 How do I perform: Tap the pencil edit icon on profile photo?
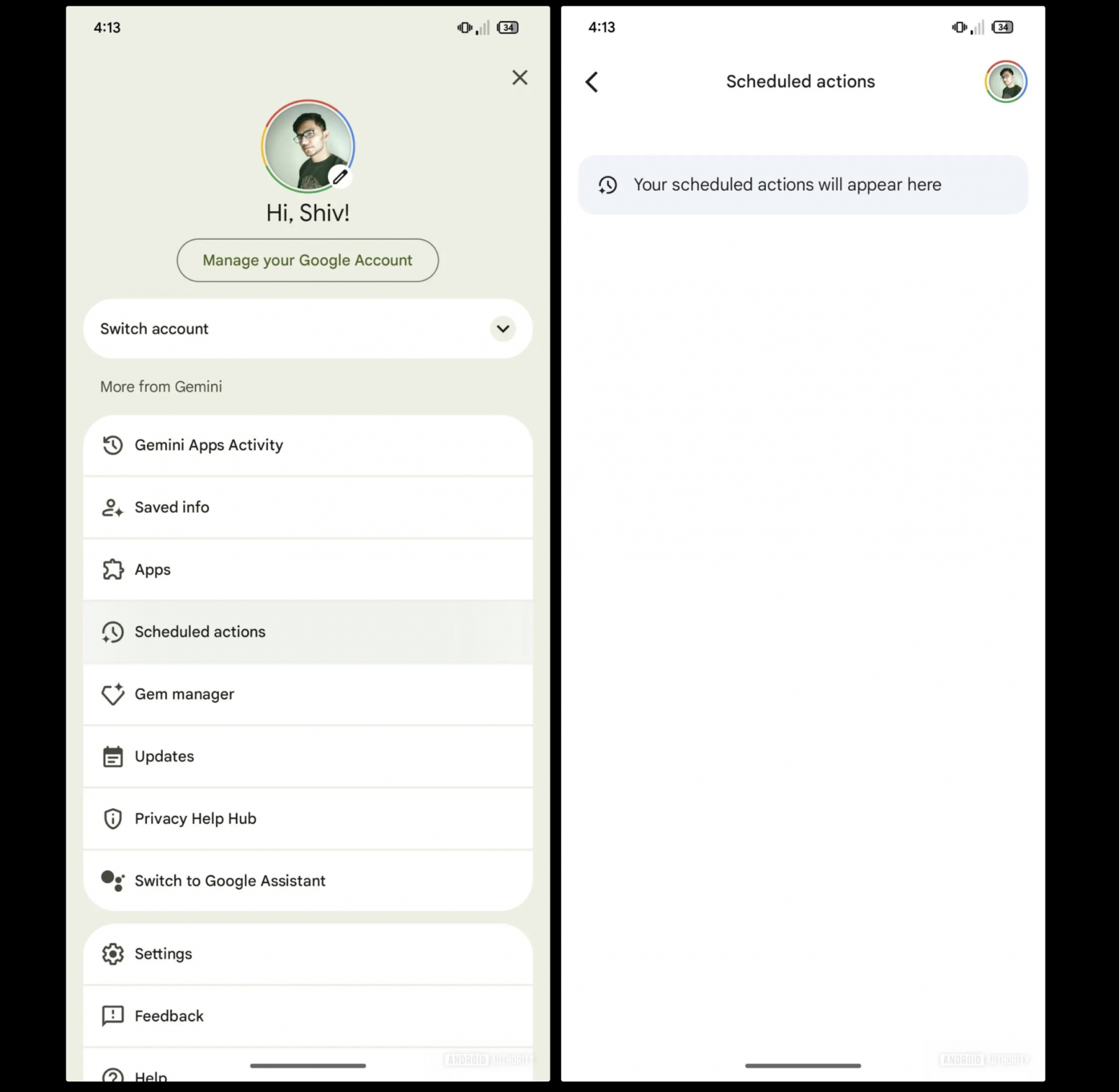click(x=340, y=177)
